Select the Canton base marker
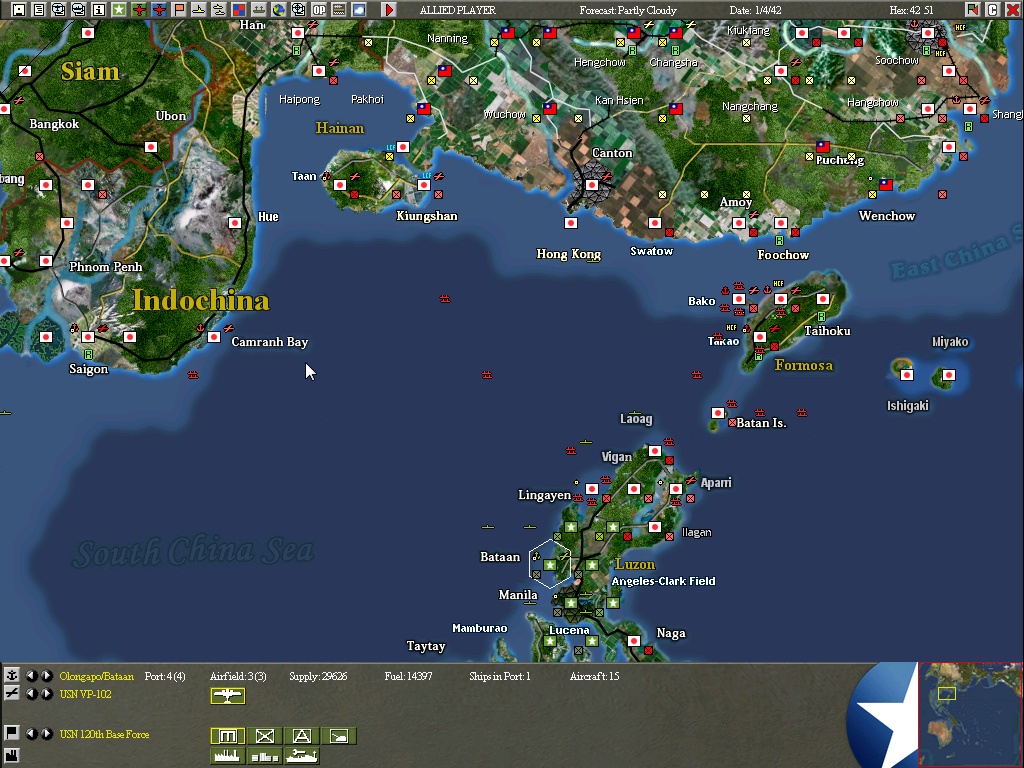 [x=592, y=185]
